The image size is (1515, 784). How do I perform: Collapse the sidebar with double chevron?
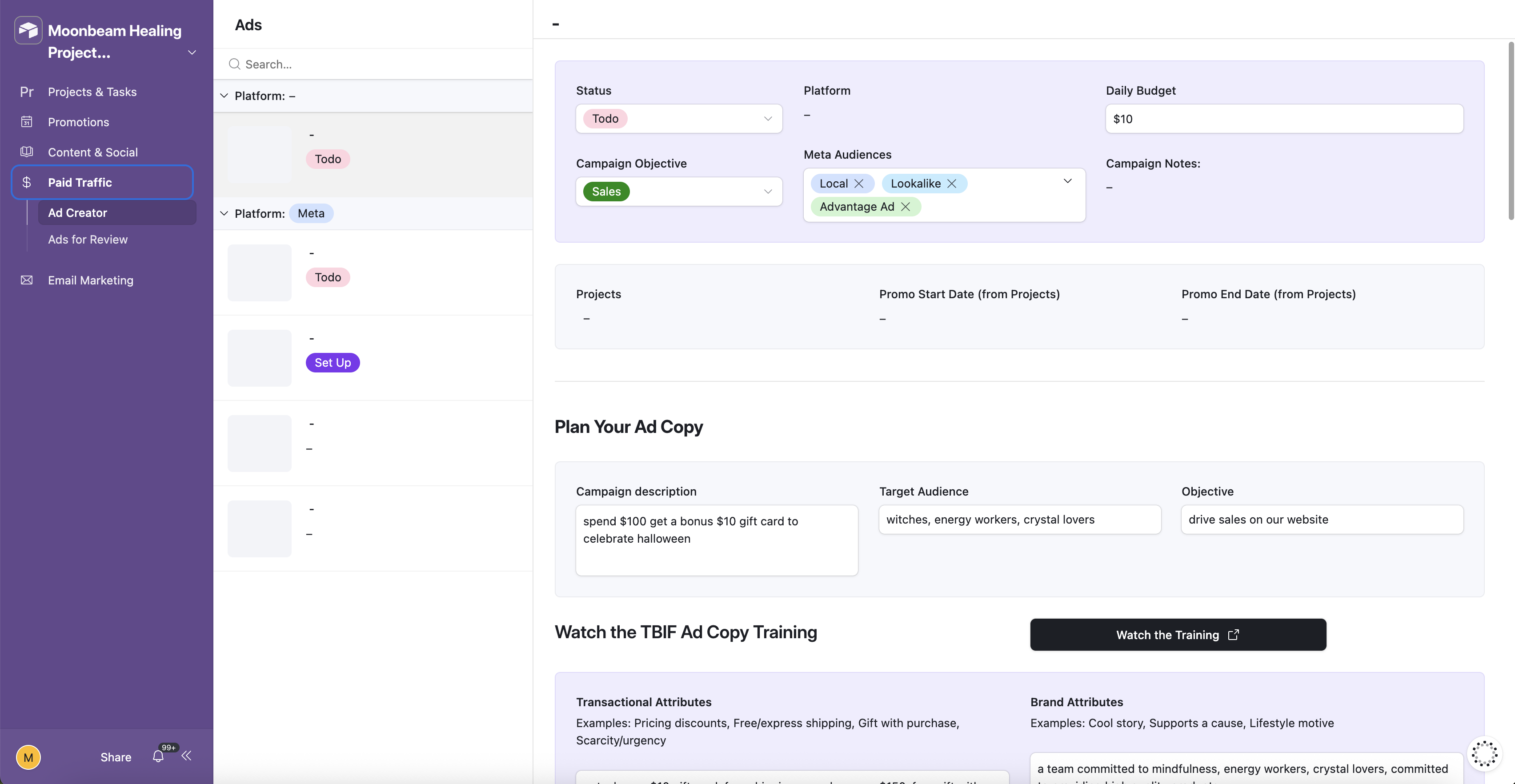click(186, 756)
